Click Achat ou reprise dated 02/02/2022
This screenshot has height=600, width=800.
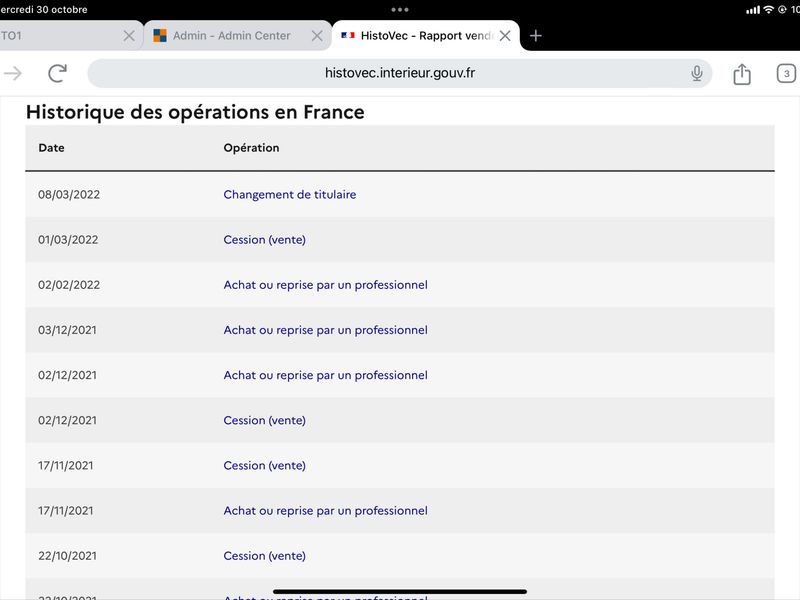pyautogui.click(x=326, y=285)
